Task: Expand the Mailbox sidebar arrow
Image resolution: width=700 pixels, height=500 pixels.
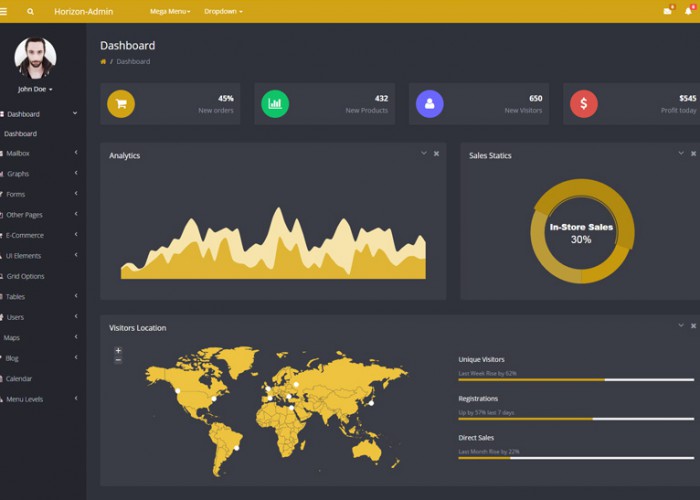Action: coord(76,153)
